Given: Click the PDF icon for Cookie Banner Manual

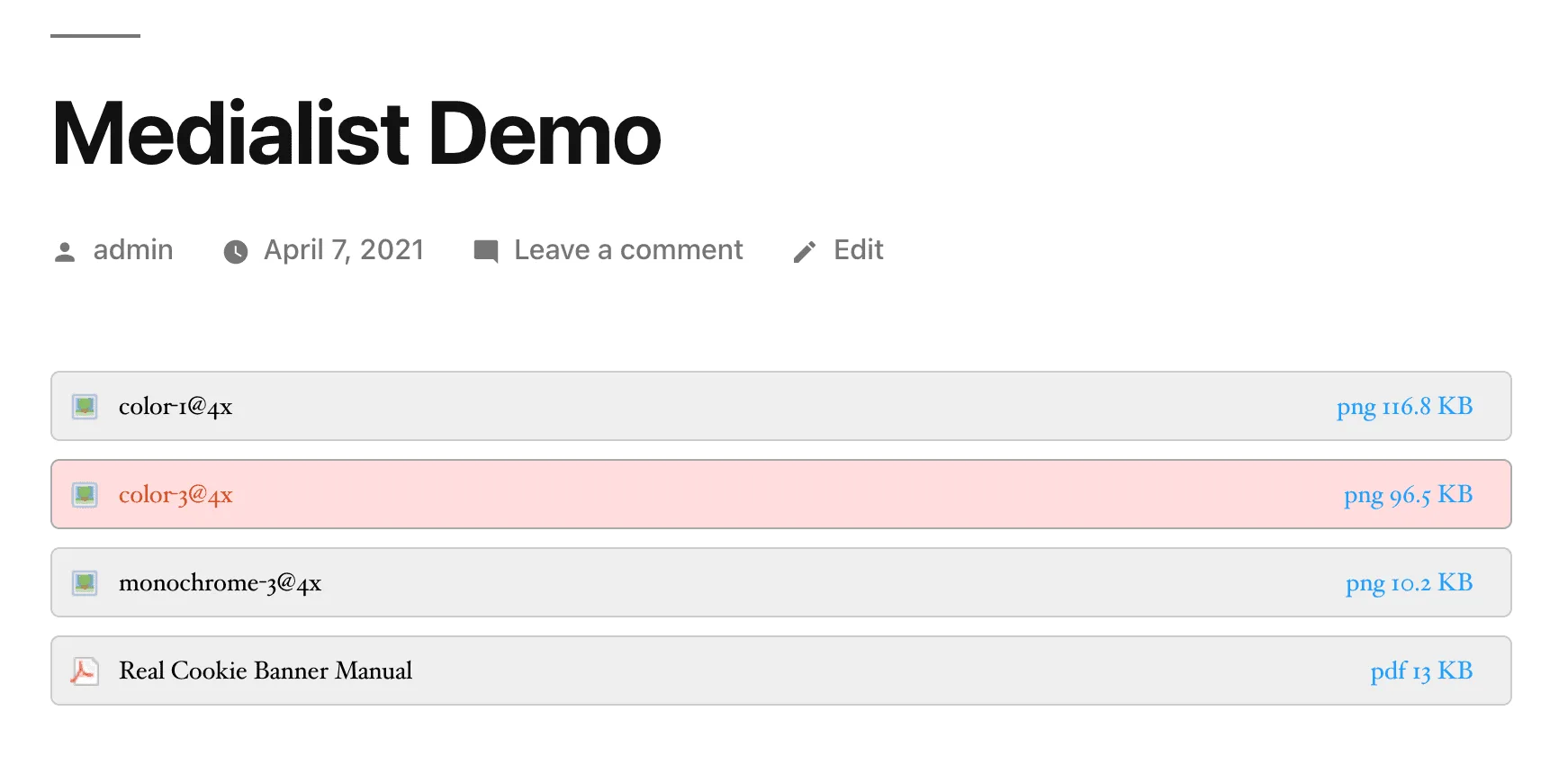Looking at the screenshot, I should (x=85, y=671).
